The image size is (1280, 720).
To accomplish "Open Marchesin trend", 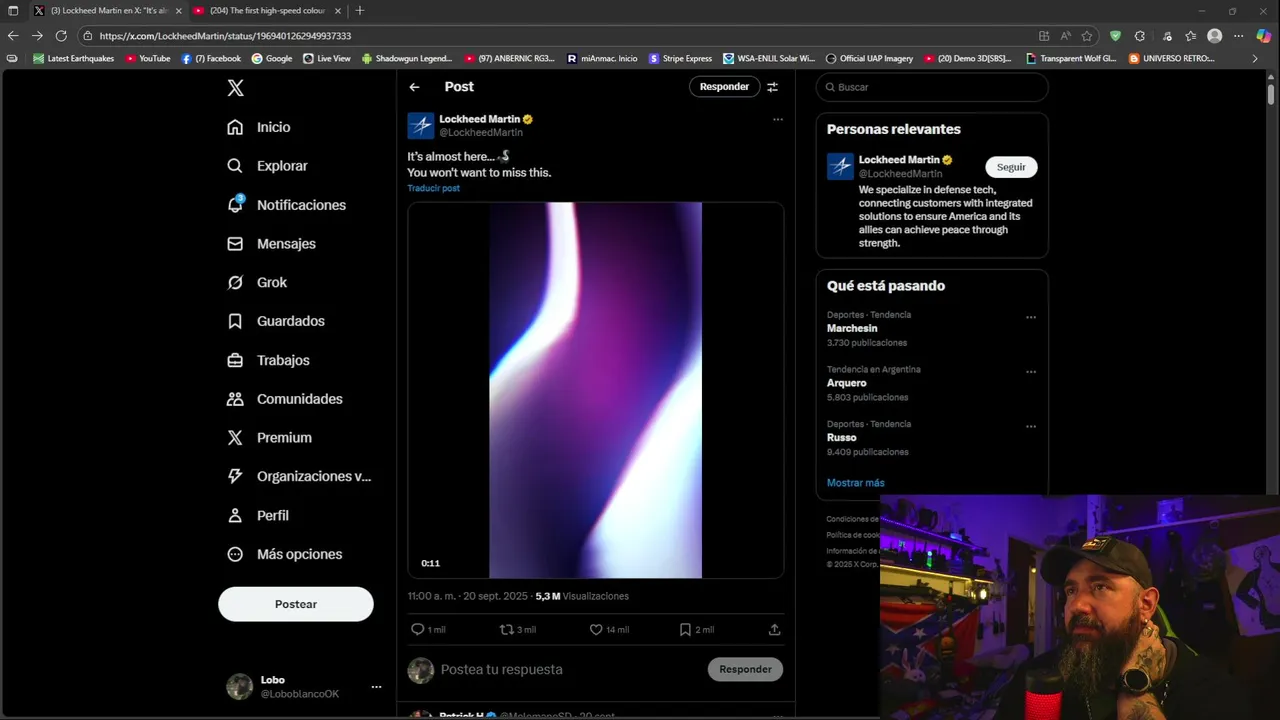I will [x=852, y=328].
